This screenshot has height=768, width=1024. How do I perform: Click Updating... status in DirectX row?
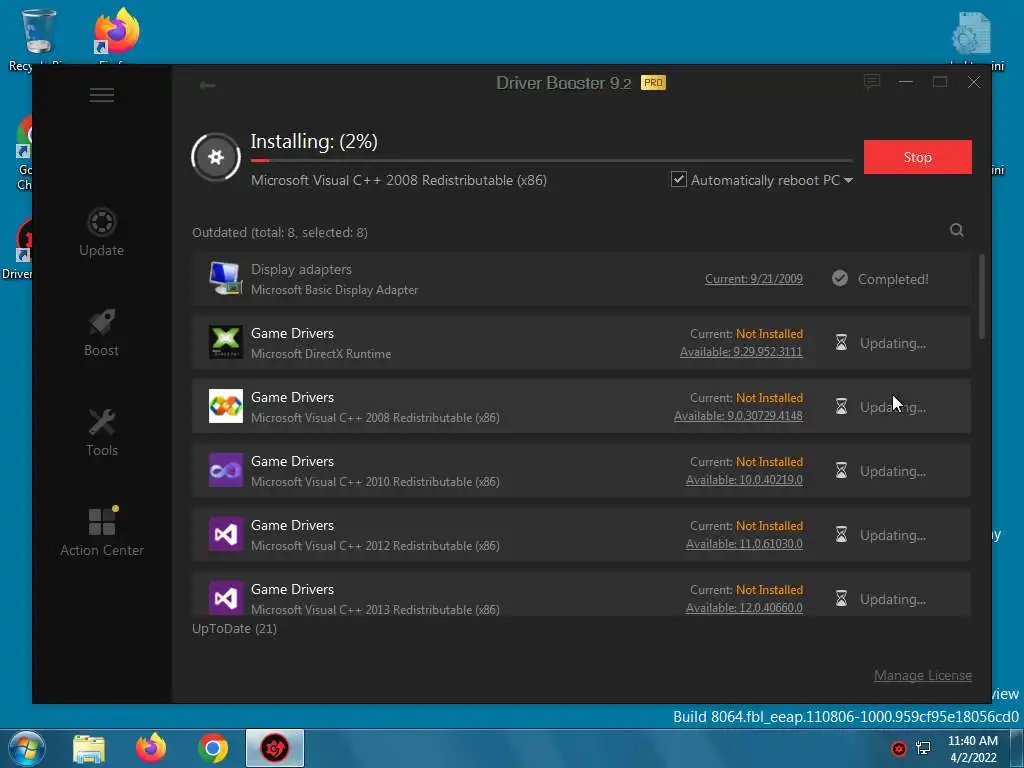tap(893, 343)
